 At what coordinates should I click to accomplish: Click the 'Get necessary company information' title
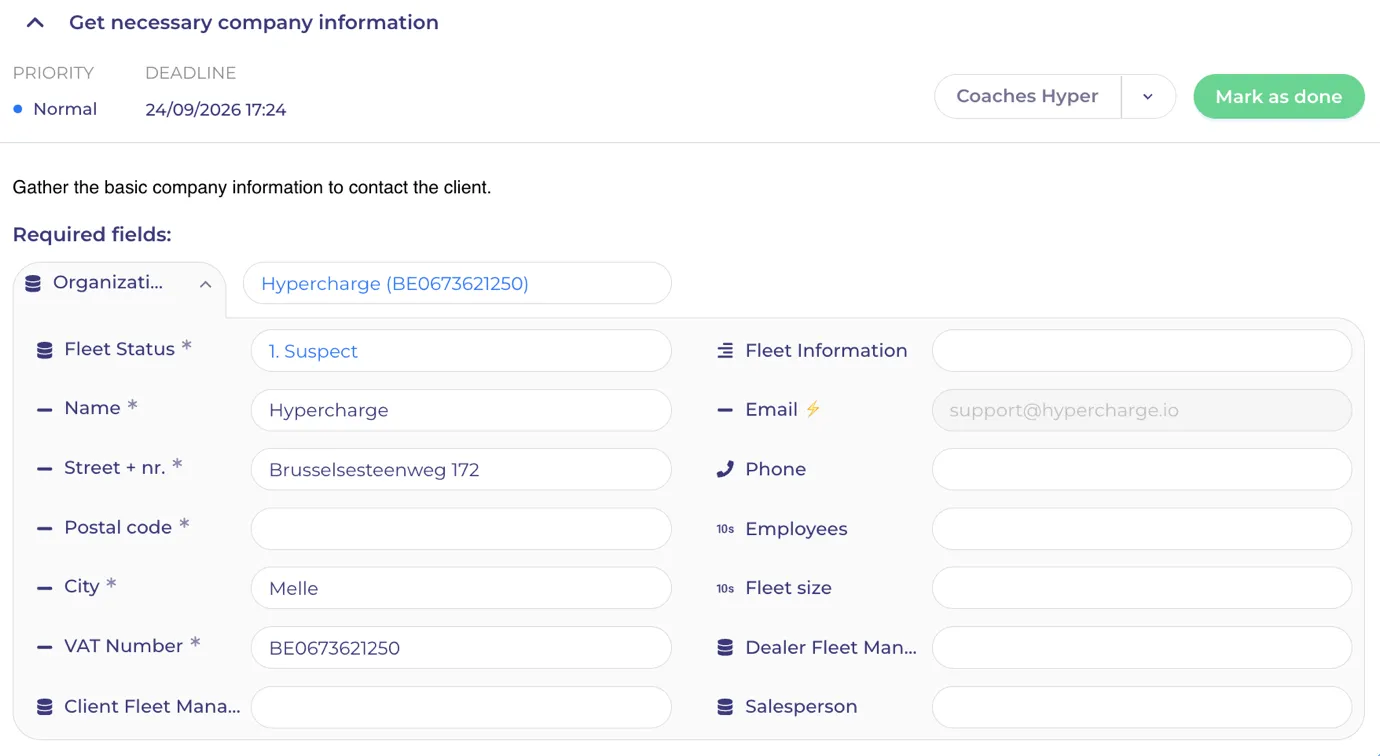[x=254, y=22]
